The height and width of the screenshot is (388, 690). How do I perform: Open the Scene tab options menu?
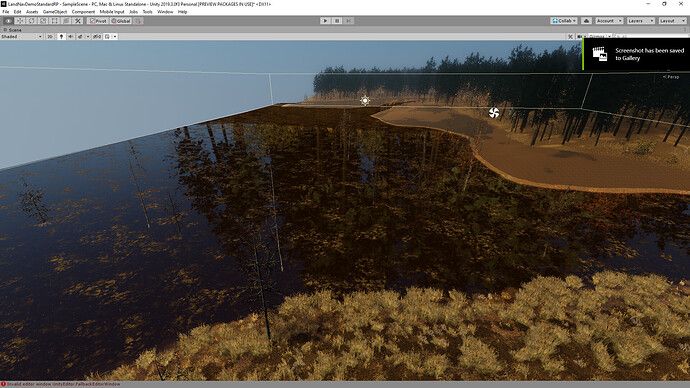pyautogui.click(x=685, y=30)
